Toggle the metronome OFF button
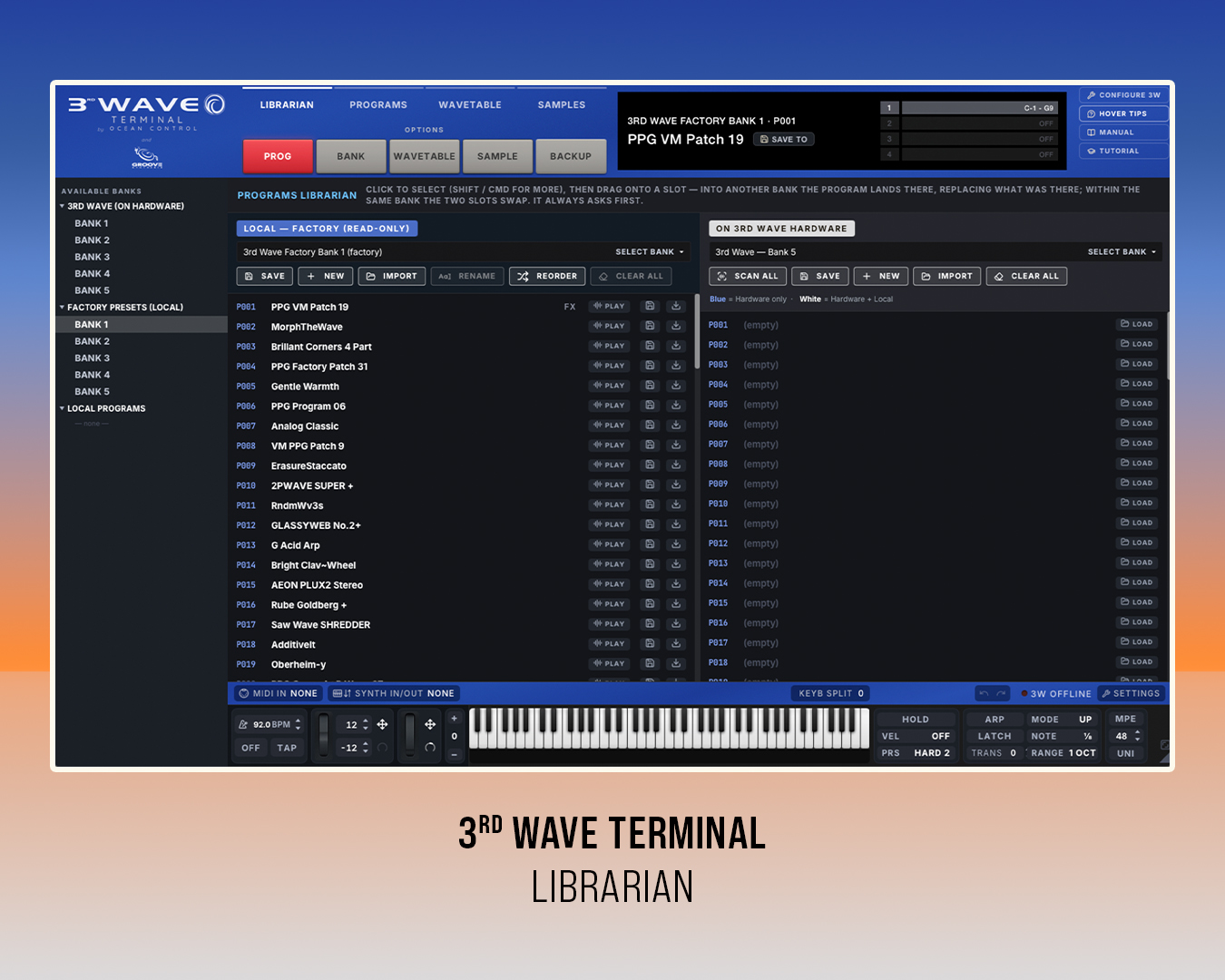 point(251,748)
